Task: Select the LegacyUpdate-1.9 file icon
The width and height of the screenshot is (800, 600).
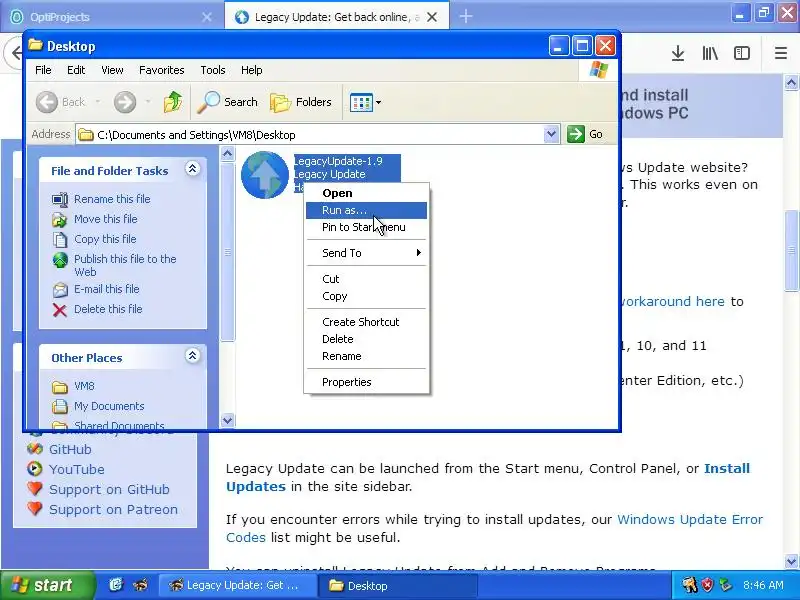Action: [265, 174]
